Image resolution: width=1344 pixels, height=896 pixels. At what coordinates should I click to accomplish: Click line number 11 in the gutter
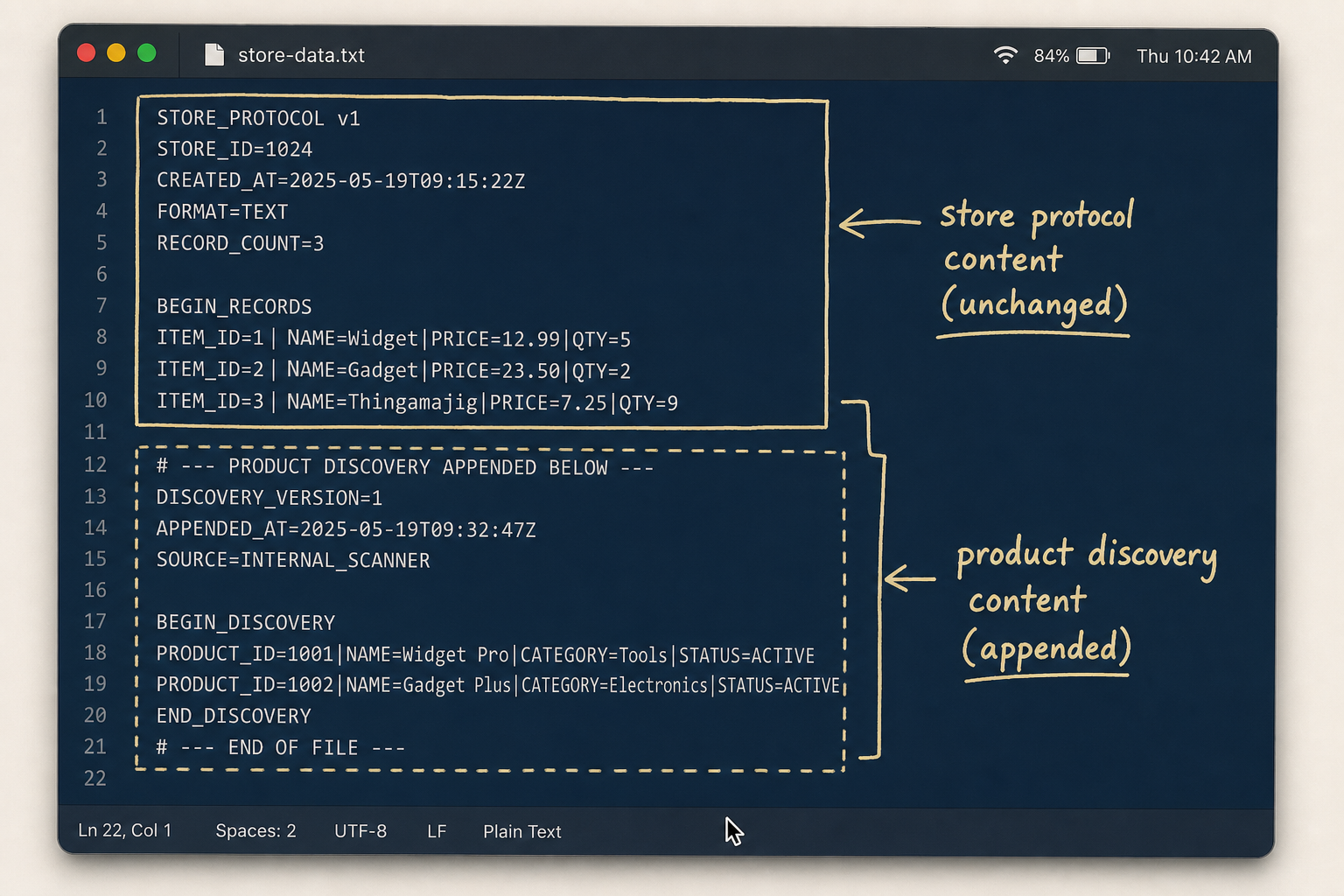(x=95, y=432)
